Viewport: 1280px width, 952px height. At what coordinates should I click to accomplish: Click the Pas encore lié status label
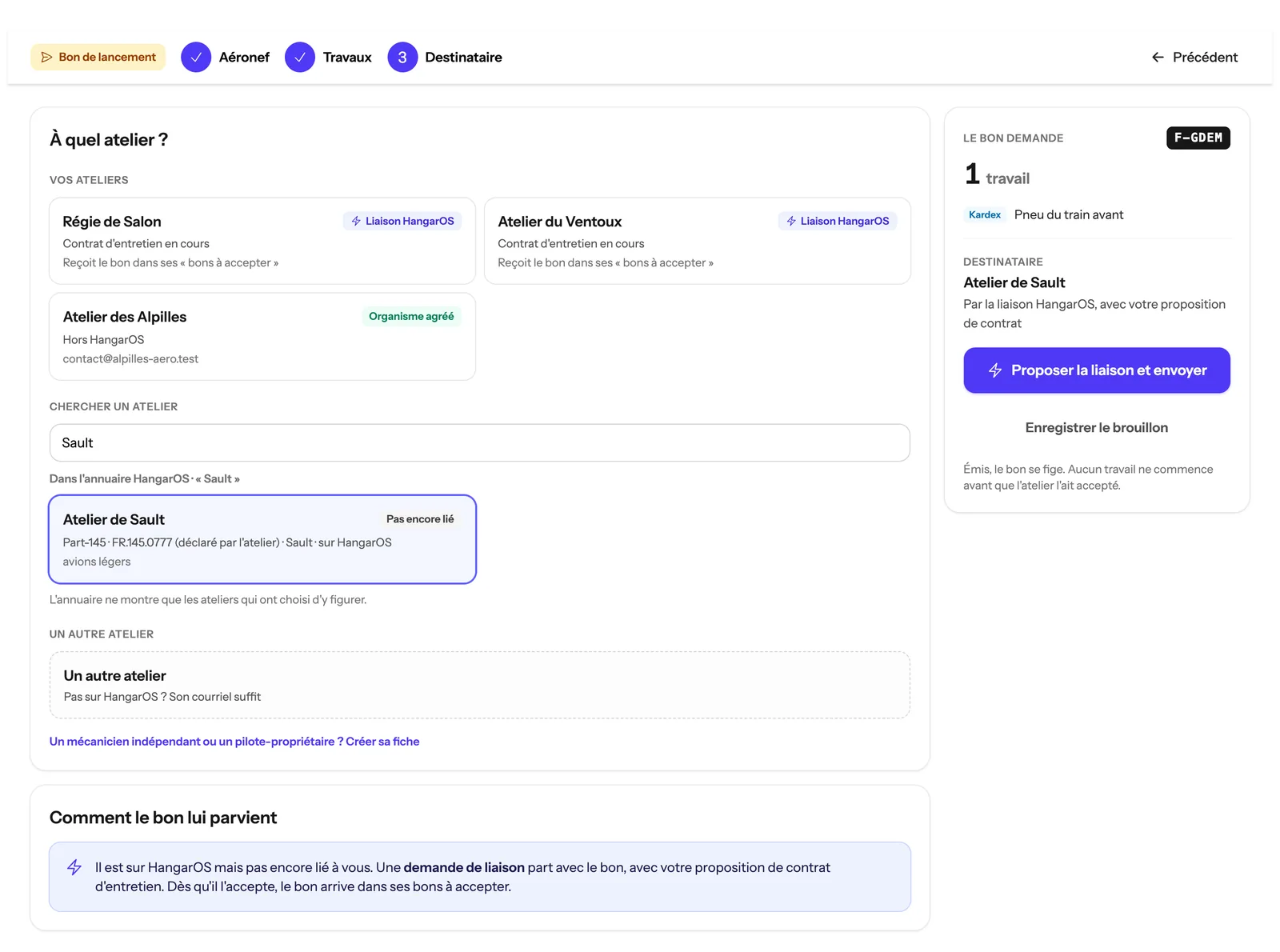[x=420, y=519]
